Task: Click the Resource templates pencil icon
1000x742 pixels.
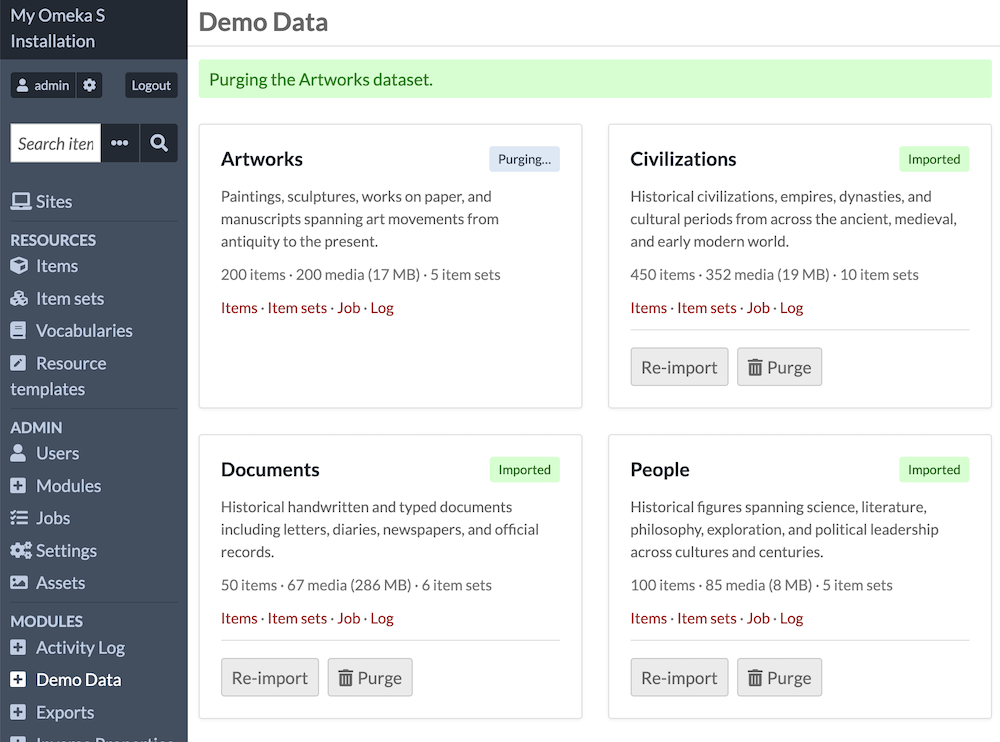Action: [x=18, y=363]
